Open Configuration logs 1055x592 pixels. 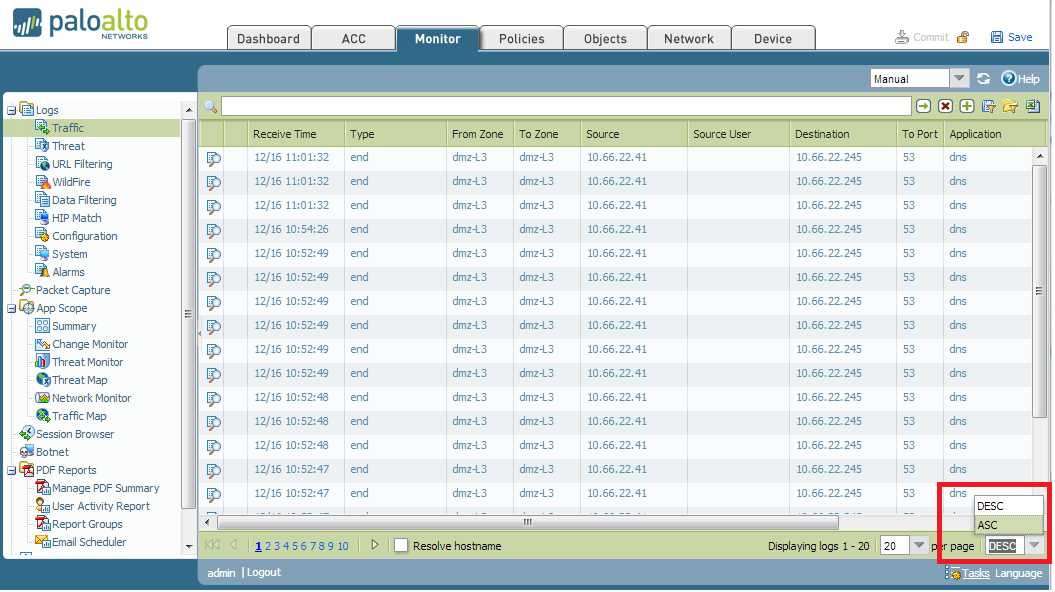(85, 236)
